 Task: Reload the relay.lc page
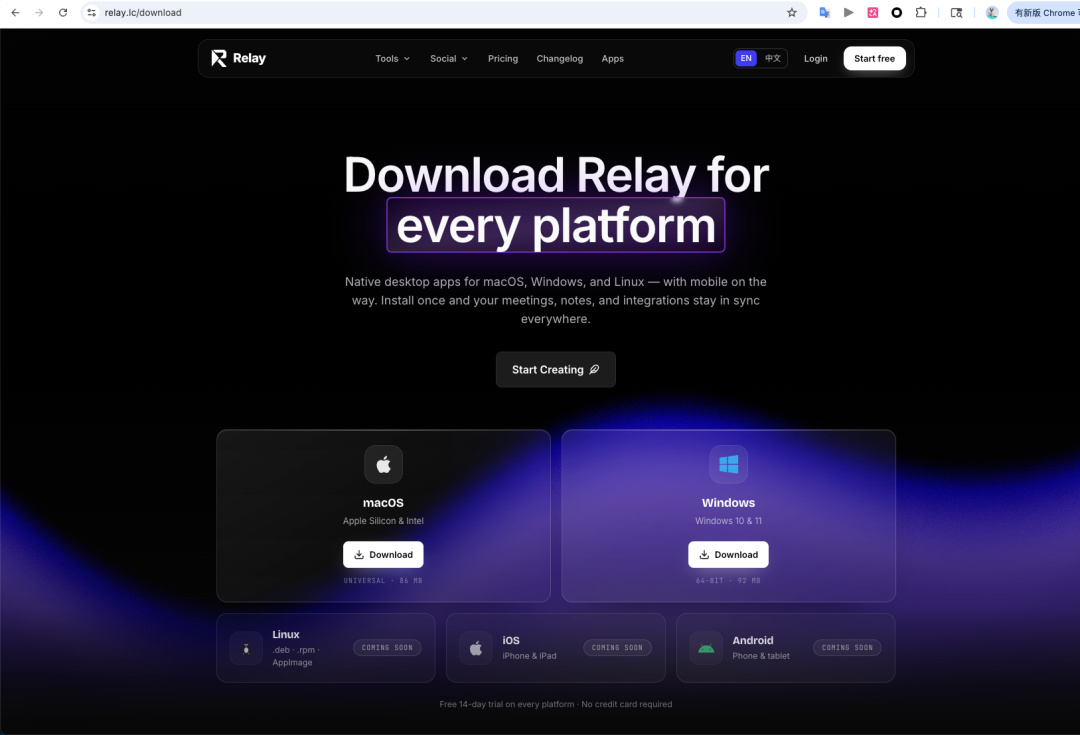[63, 12]
